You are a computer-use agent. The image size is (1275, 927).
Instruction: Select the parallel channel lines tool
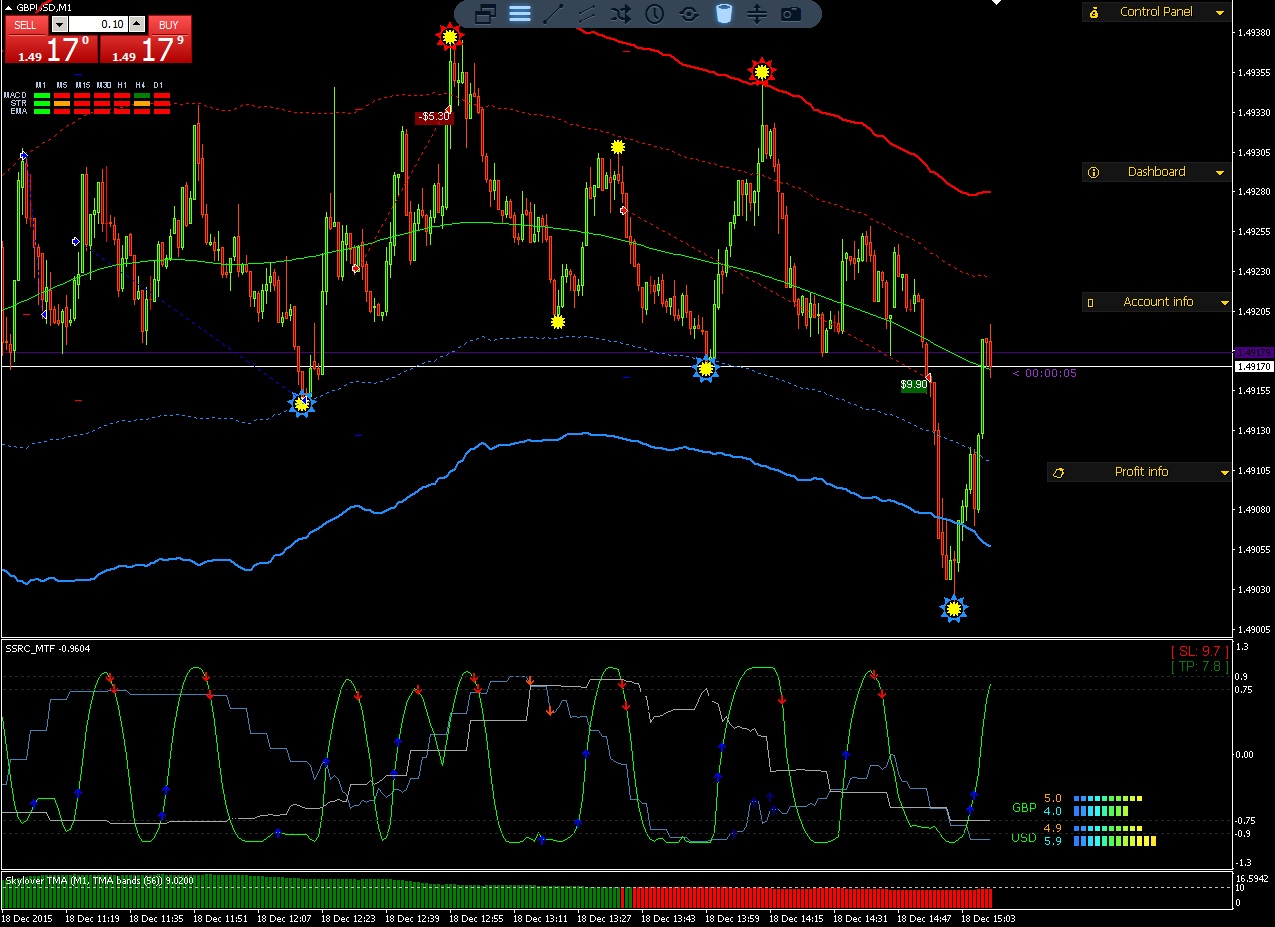point(587,14)
